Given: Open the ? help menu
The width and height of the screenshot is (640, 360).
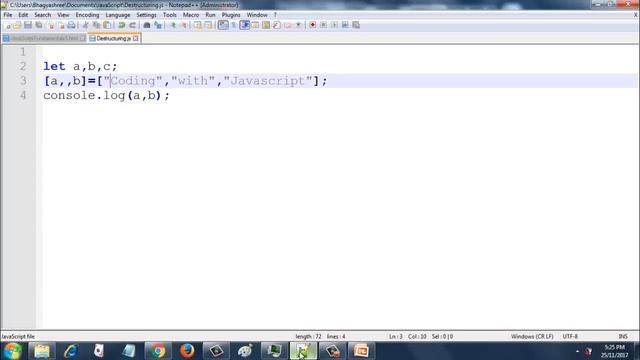Looking at the screenshot, I should tap(275, 15).
